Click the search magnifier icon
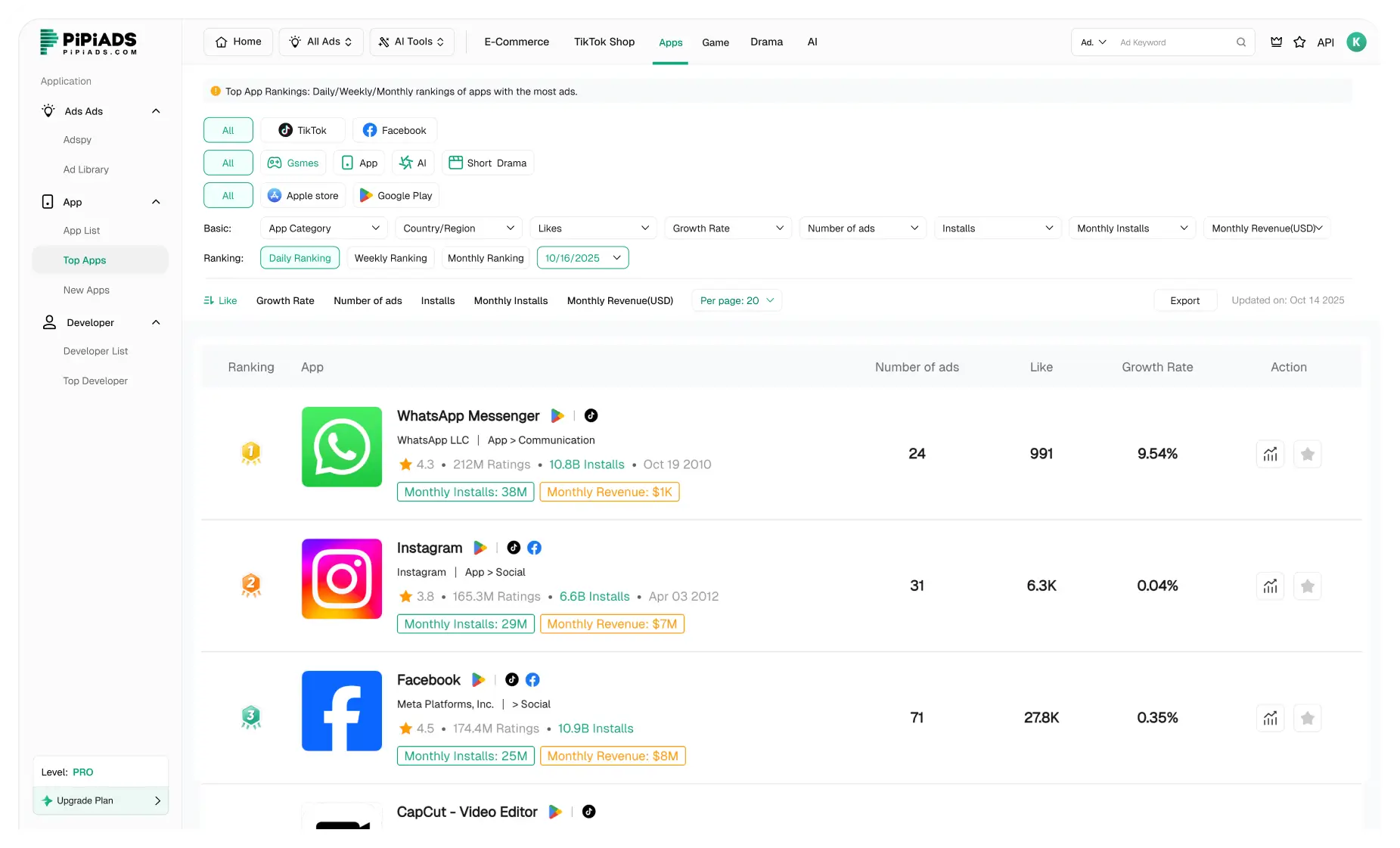Image resolution: width=1400 pixels, height=848 pixels. click(x=1240, y=42)
